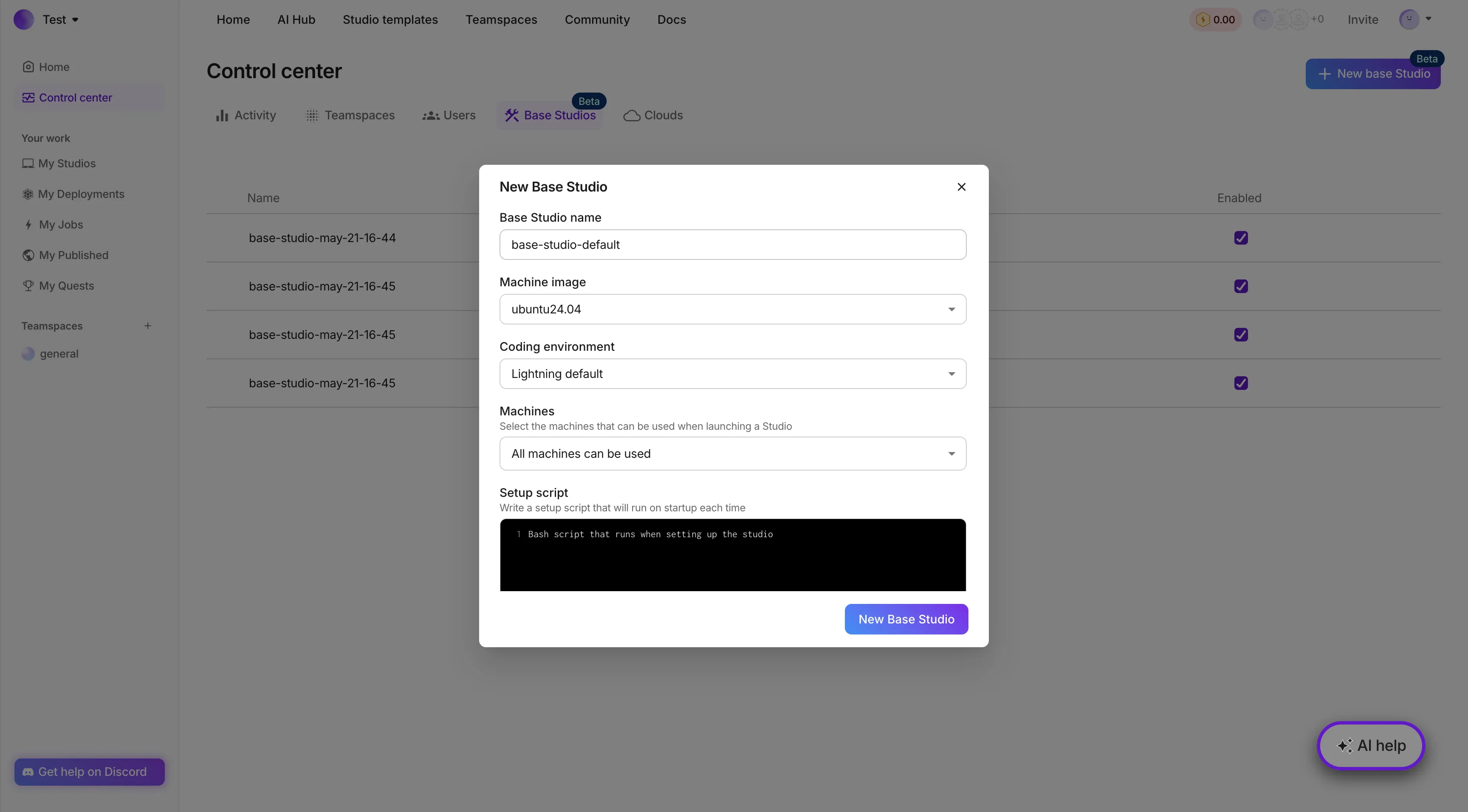Open the Activity tab
1468x812 pixels.
click(246, 115)
